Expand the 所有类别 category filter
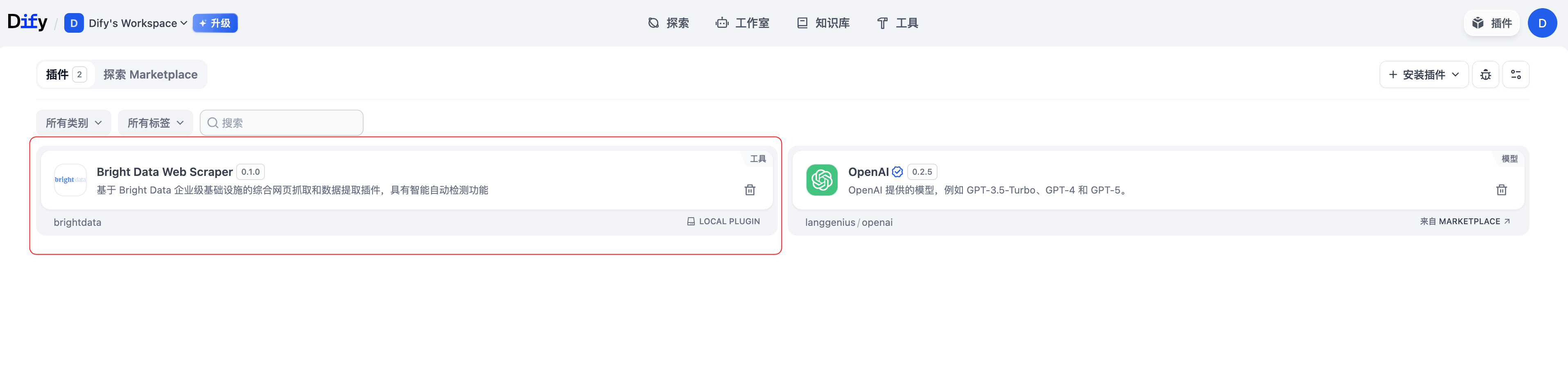 point(74,123)
